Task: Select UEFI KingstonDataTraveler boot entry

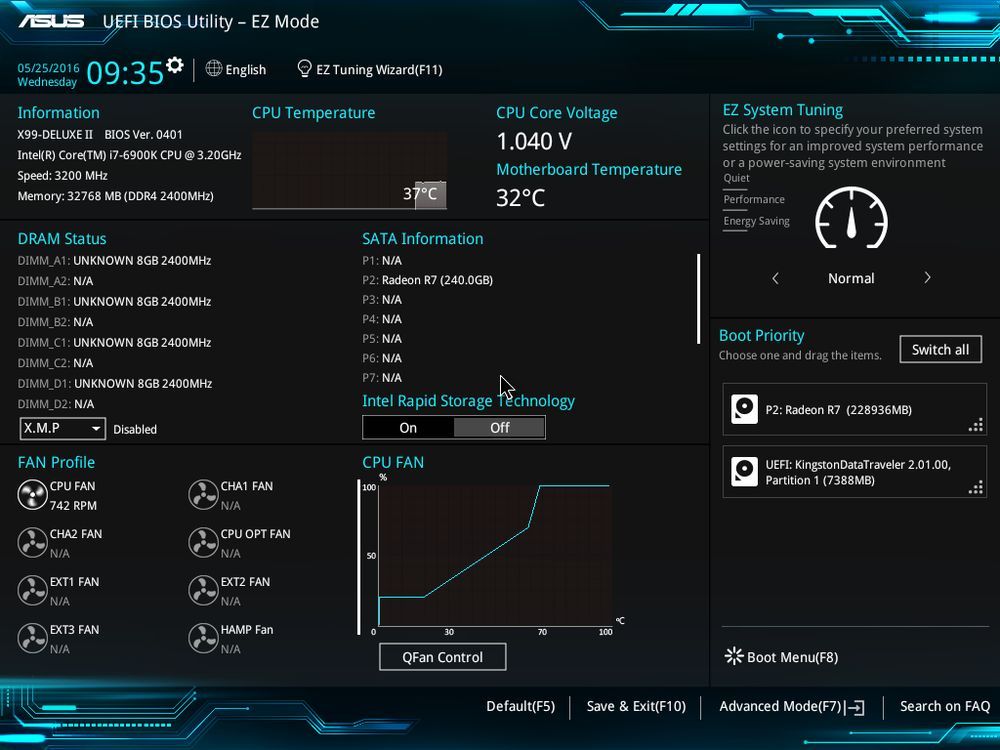Action: tap(855, 472)
